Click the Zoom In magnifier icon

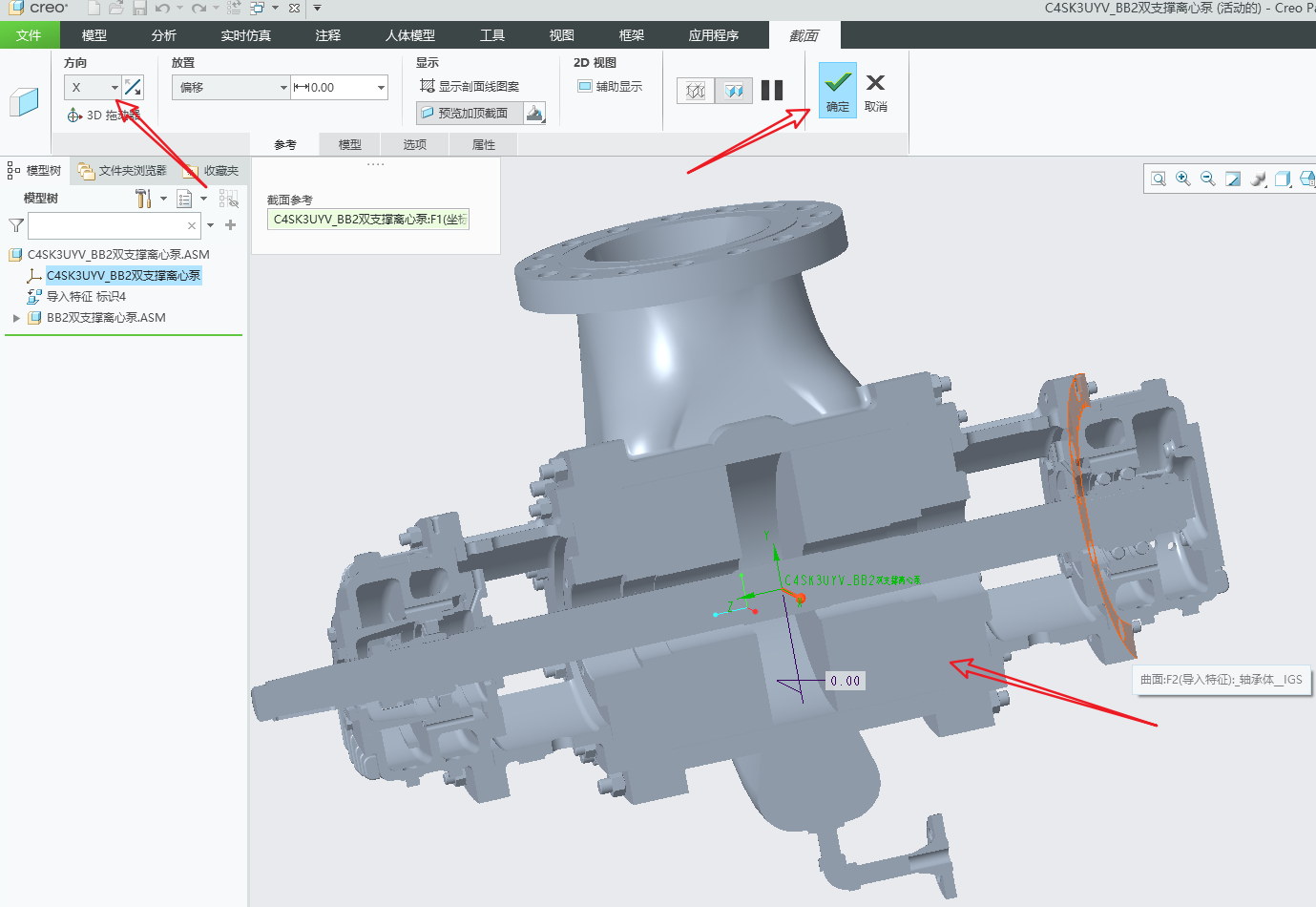click(x=1183, y=179)
